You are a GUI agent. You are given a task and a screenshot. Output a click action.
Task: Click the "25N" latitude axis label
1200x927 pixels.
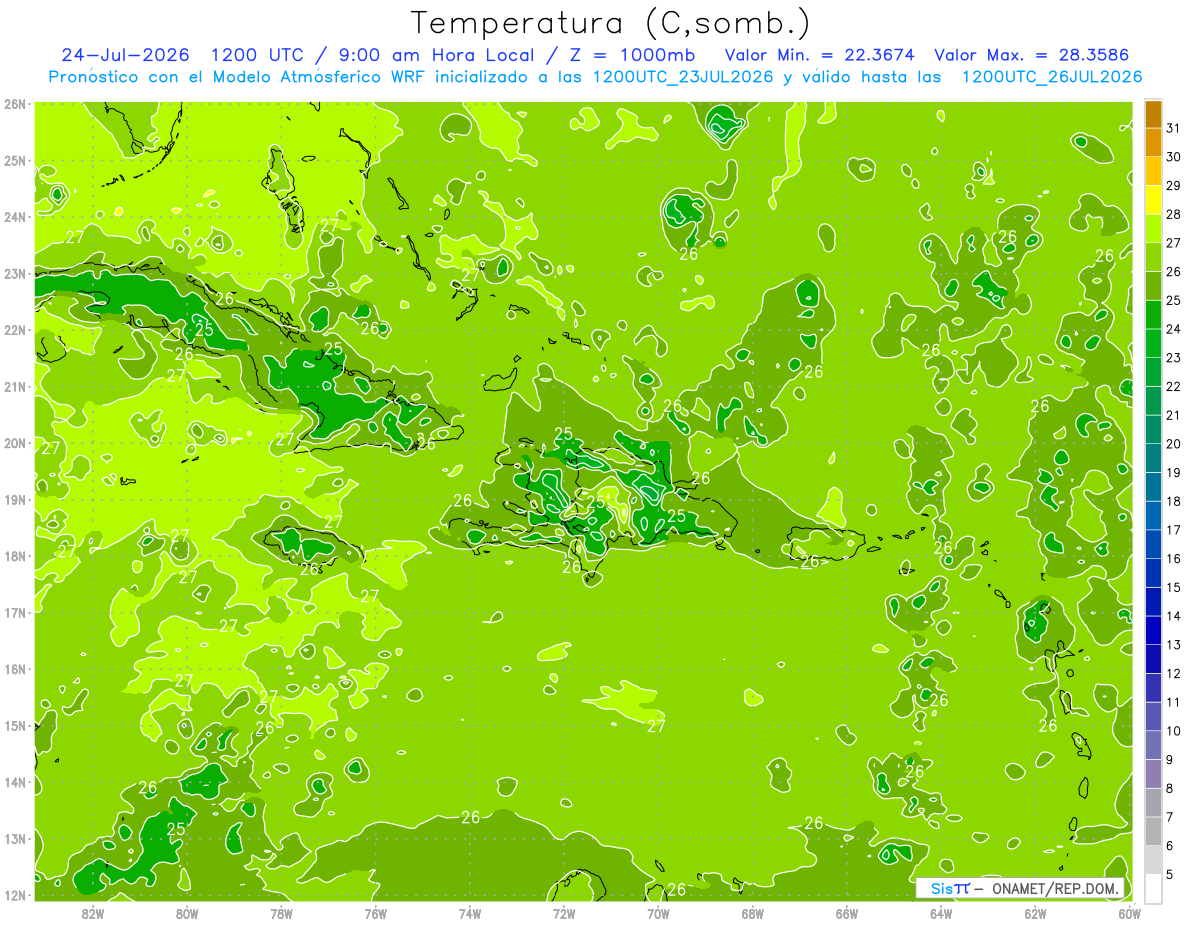[15, 161]
